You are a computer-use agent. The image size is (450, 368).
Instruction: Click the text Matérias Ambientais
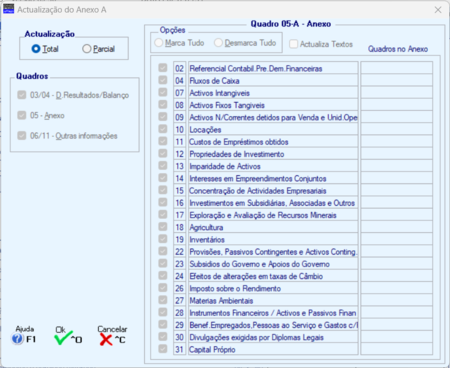[221, 301]
